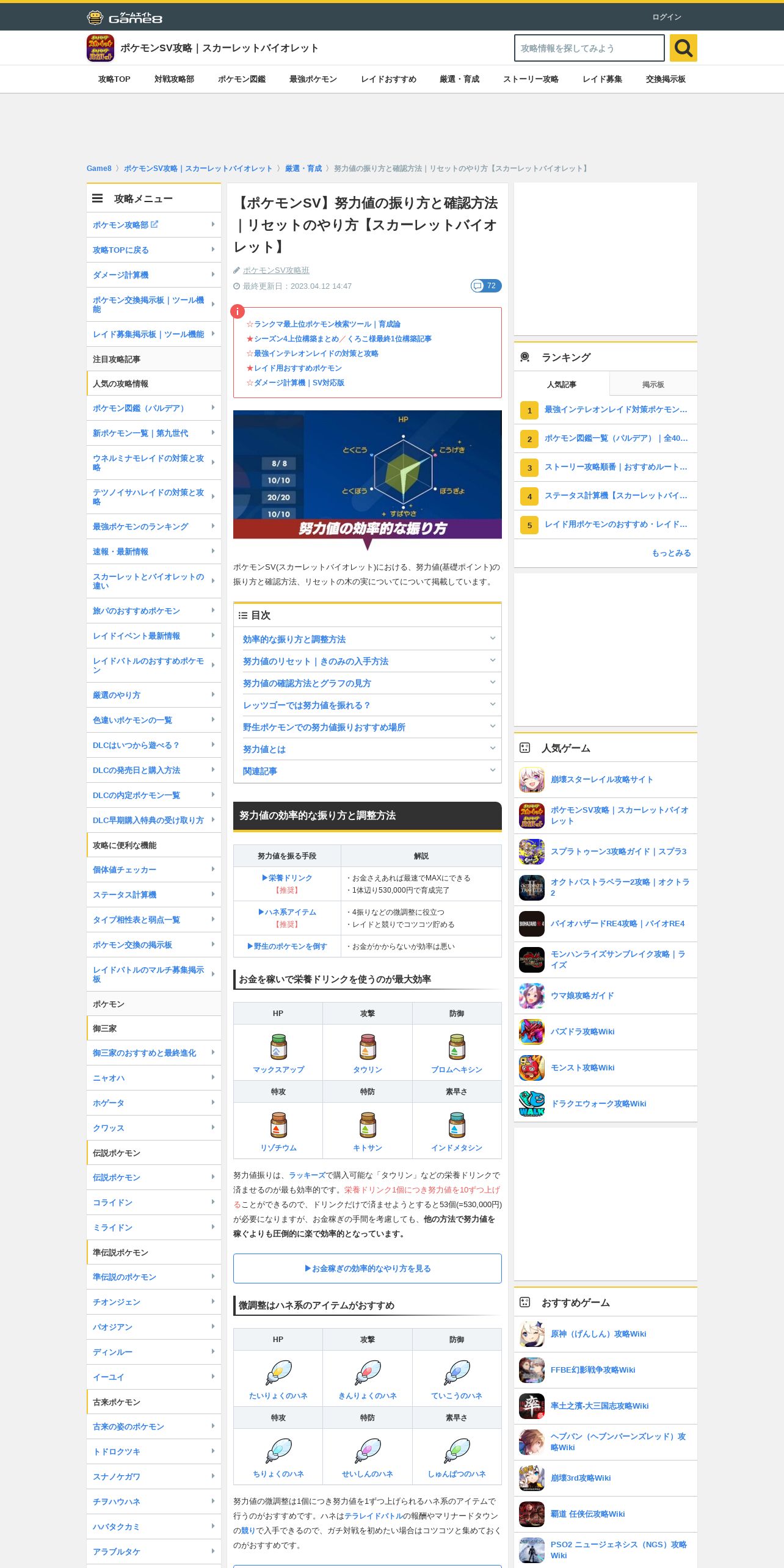Click the モンスト game icon

pos(531,1068)
